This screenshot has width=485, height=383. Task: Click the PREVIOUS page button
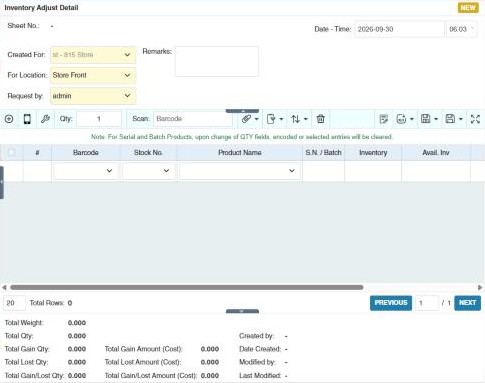pyautogui.click(x=391, y=303)
